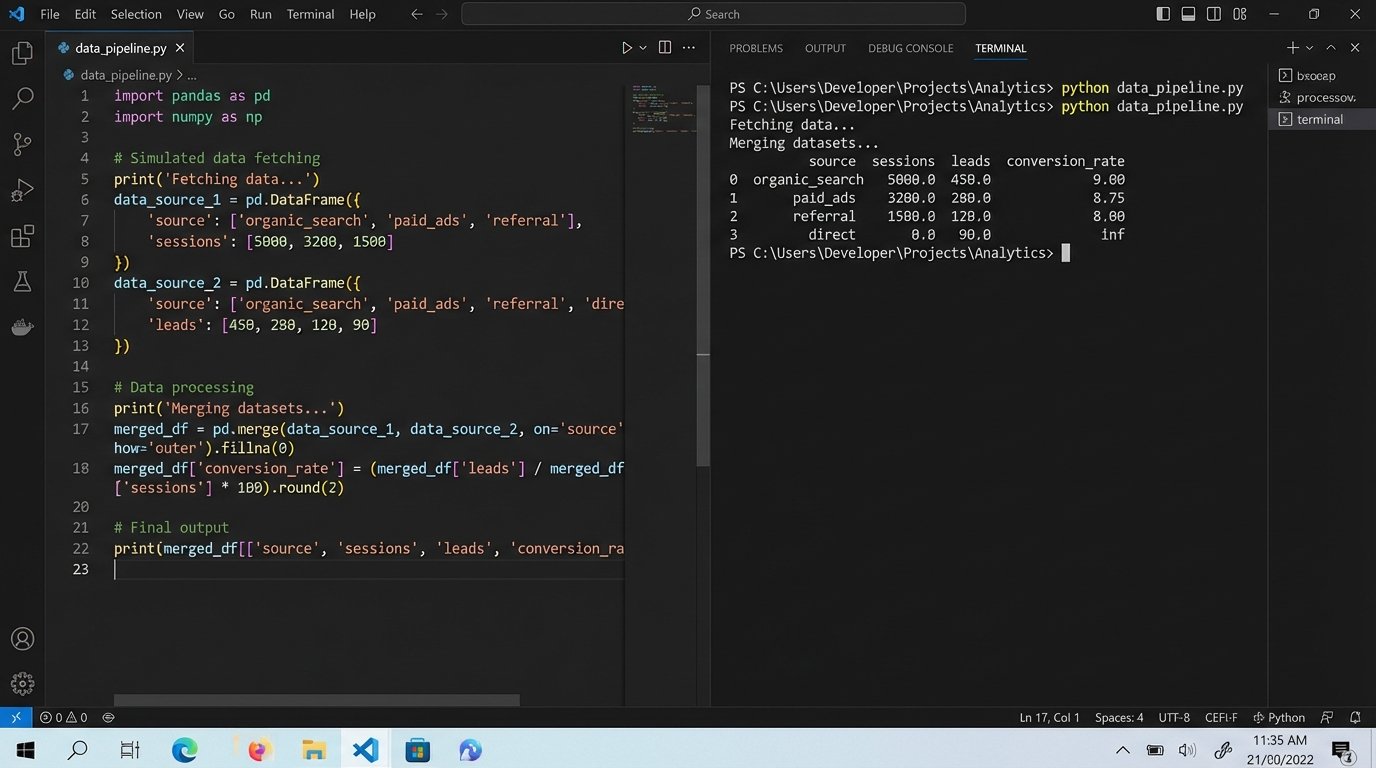Open the Terminal menu in menu bar
1376x768 pixels.
pyautogui.click(x=310, y=14)
